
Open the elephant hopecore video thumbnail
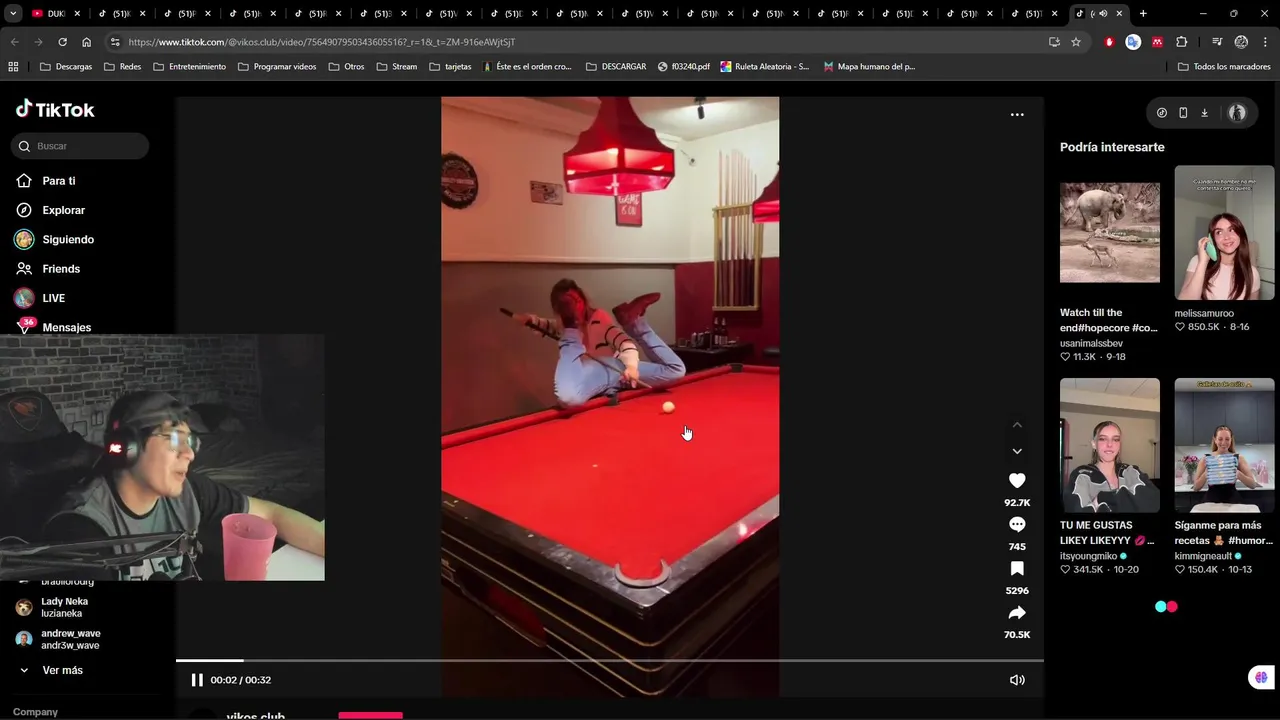coord(1110,232)
